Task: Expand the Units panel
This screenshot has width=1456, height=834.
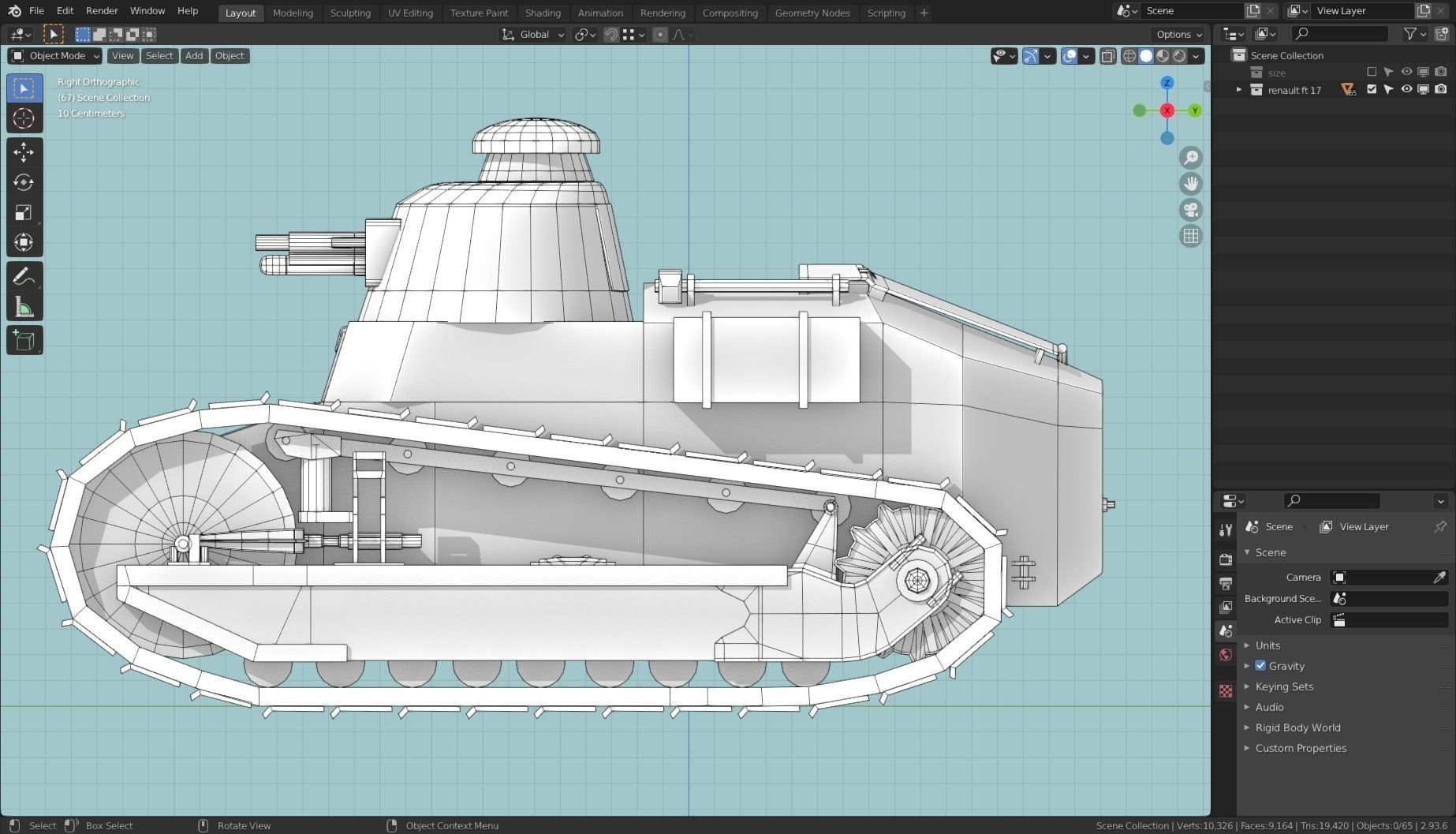Action: 1267,645
